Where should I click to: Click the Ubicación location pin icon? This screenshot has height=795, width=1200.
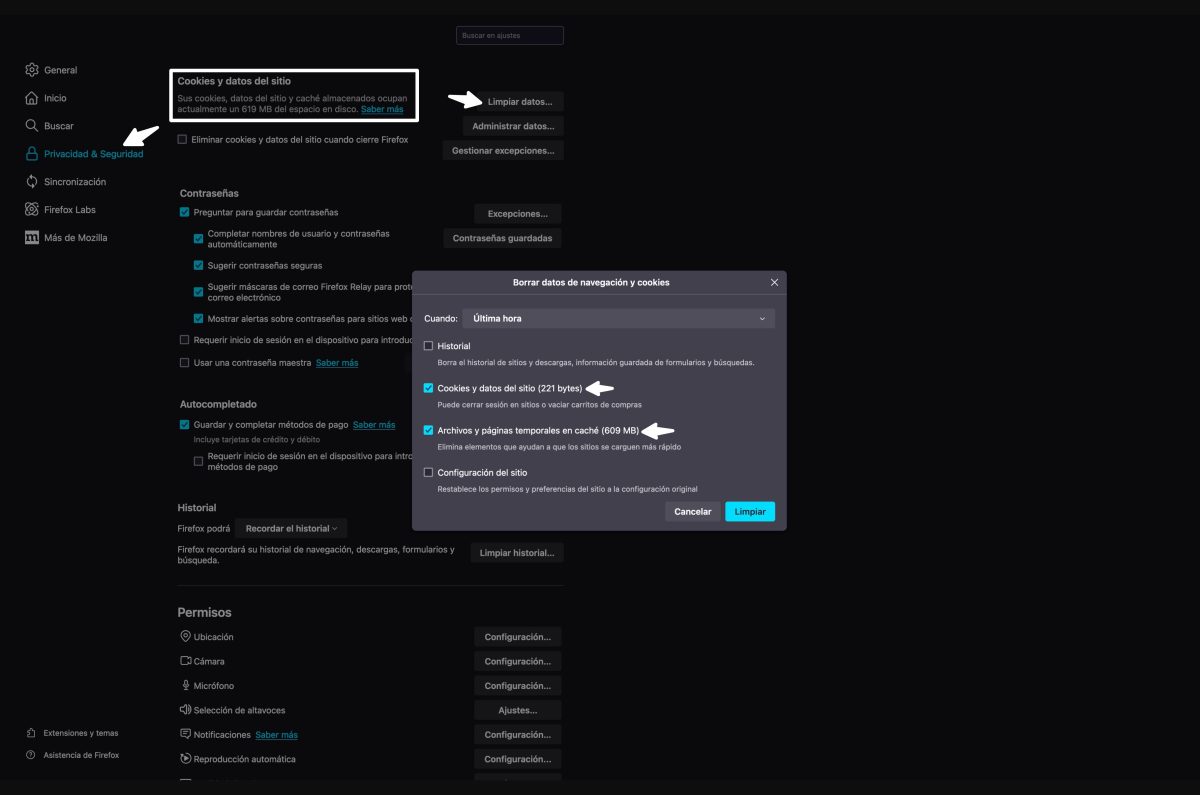click(186, 636)
